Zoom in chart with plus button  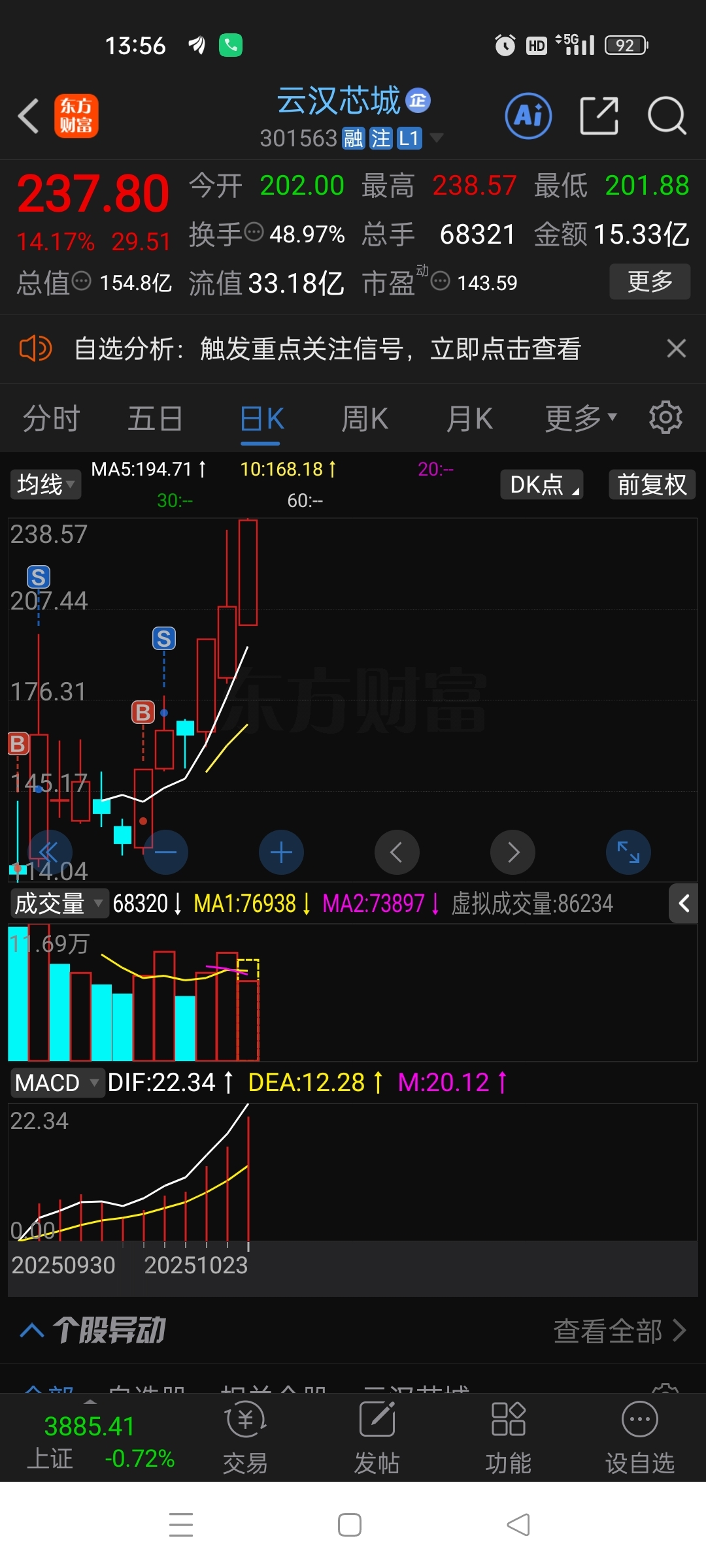281,852
